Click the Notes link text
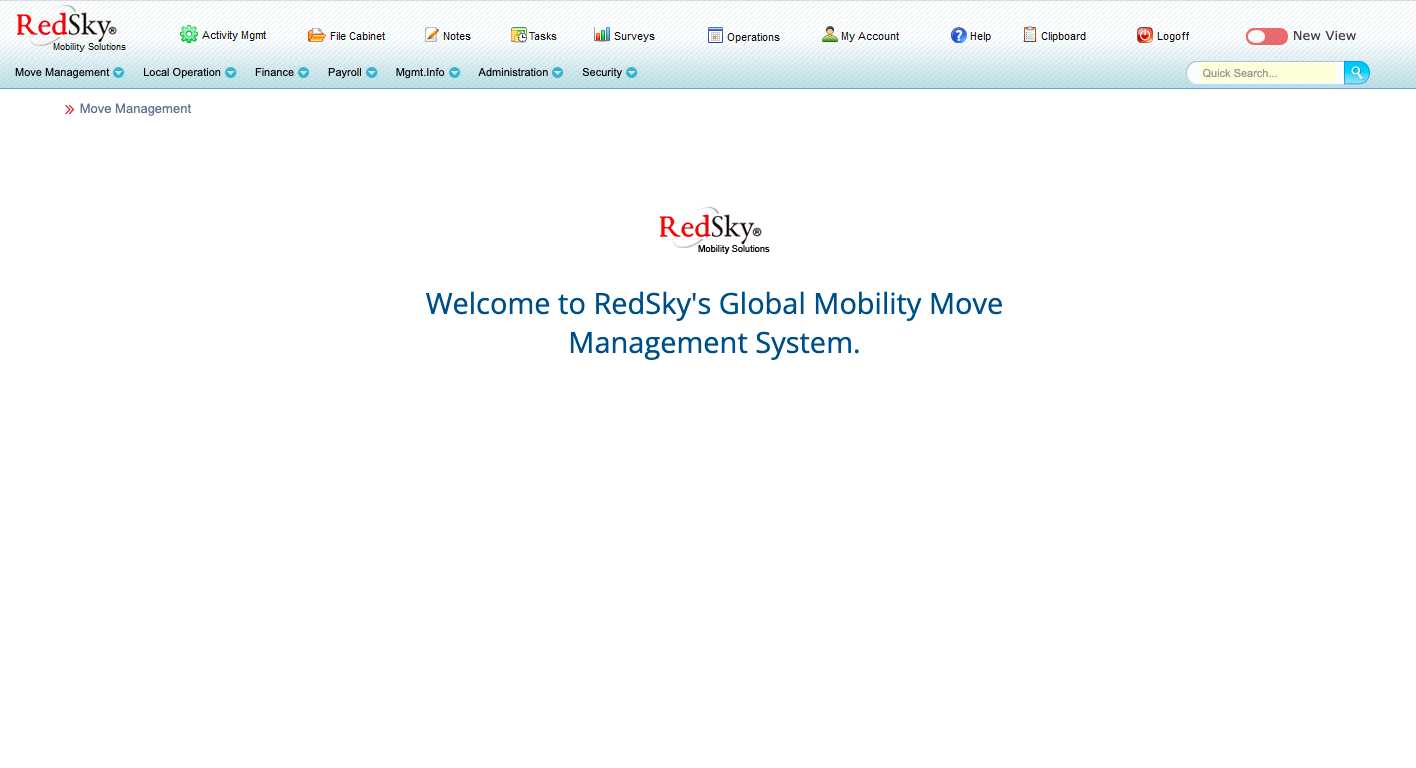Screen dimensions: 1416x768 pos(457,37)
